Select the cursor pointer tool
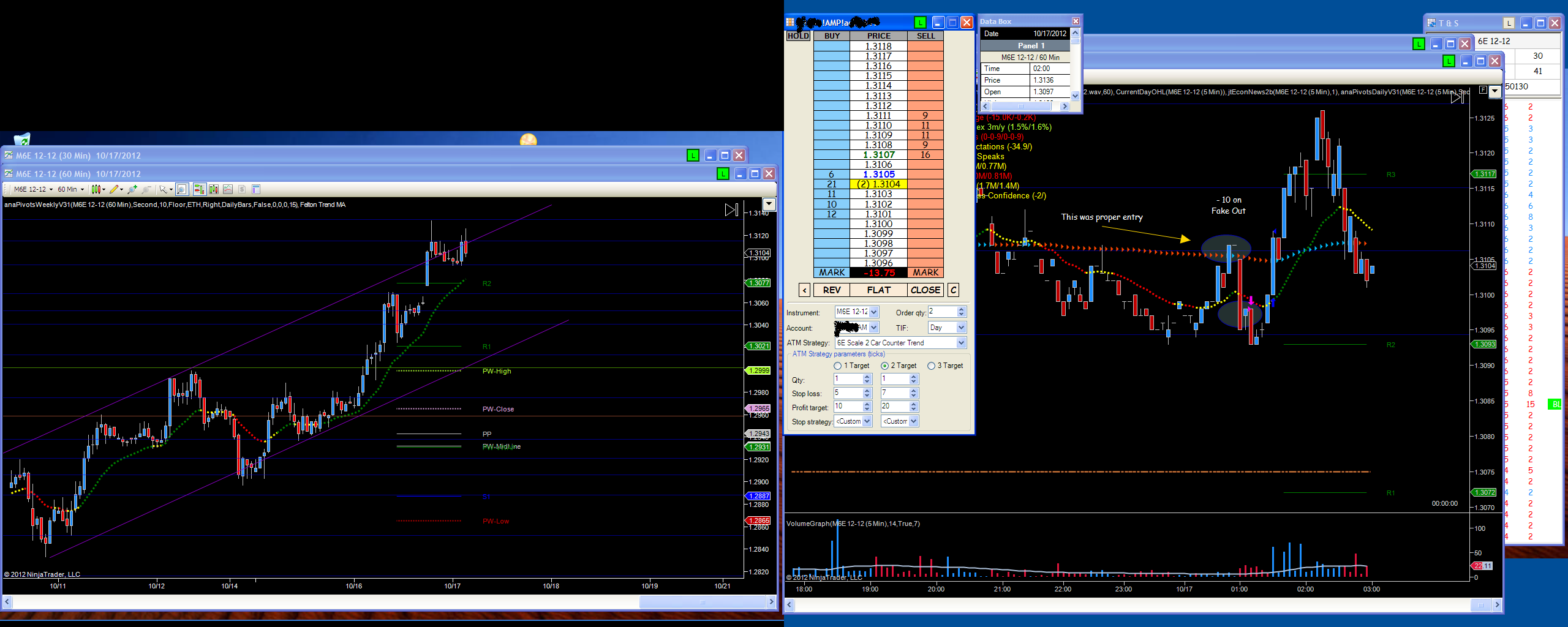The width and height of the screenshot is (1568, 627). (162, 189)
